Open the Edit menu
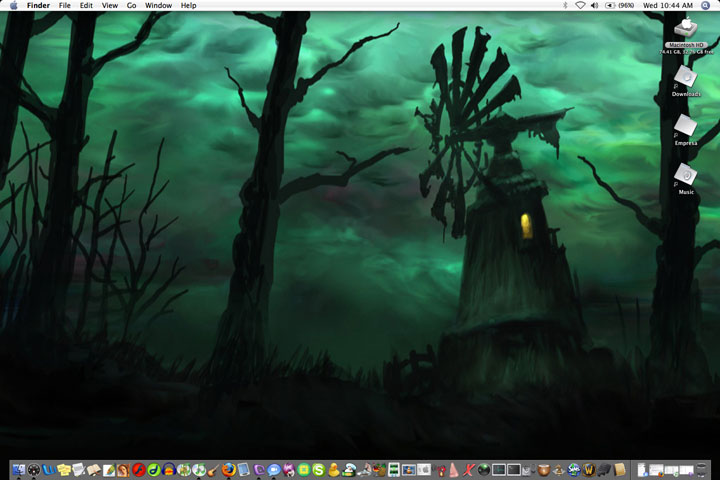 (x=86, y=6)
